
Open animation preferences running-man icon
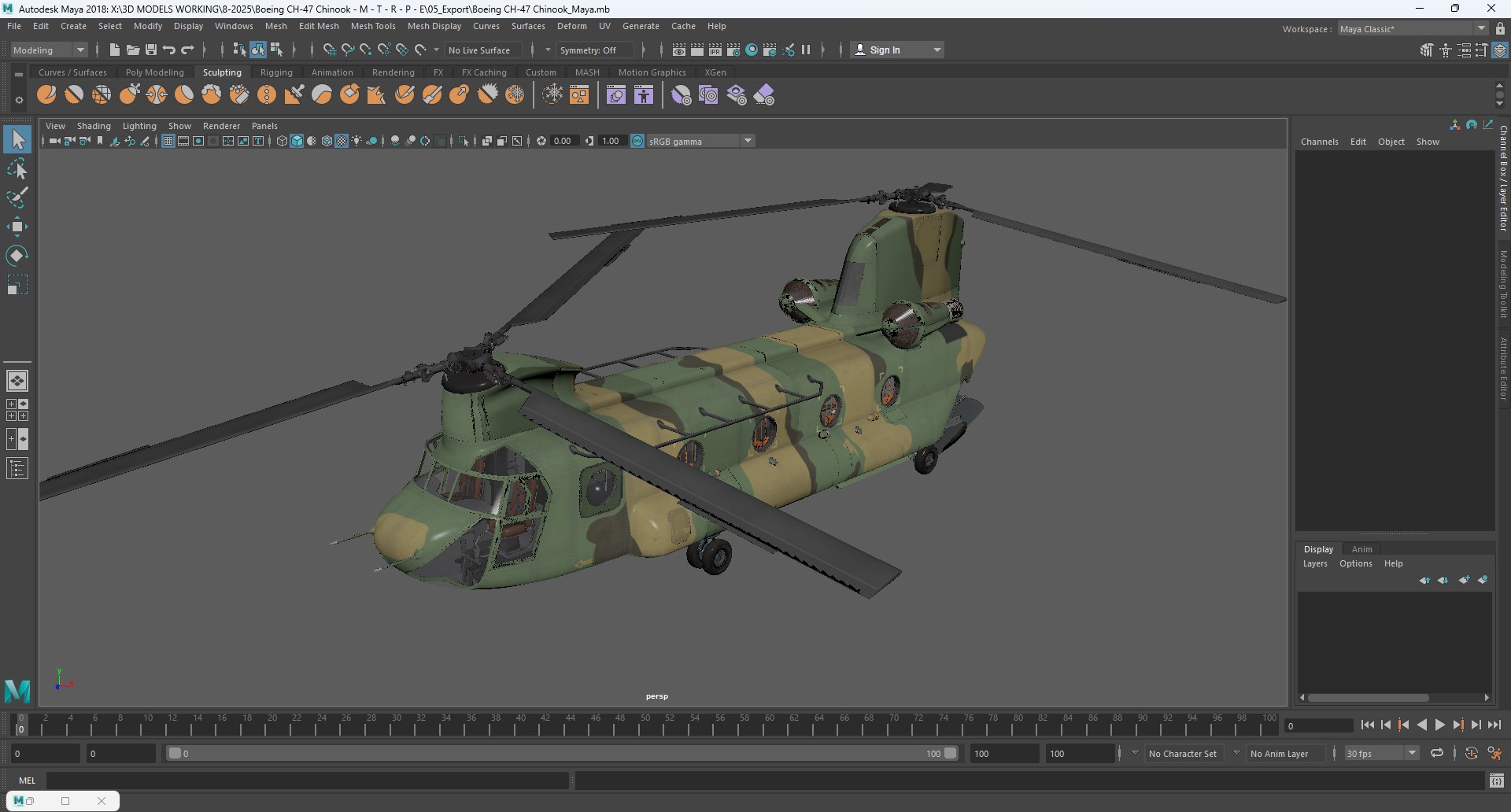(1494, 754)
